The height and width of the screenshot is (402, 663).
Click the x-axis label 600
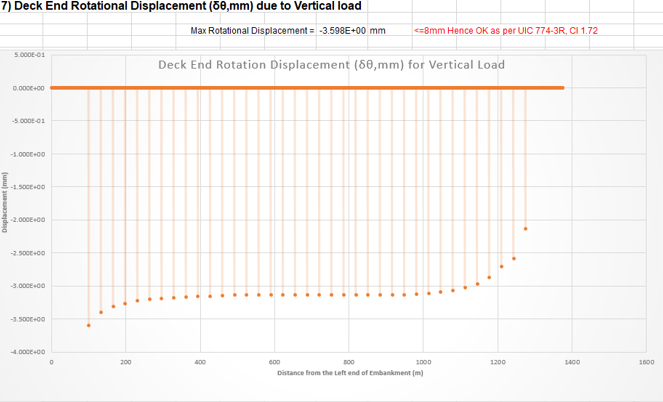click(274, 362)
